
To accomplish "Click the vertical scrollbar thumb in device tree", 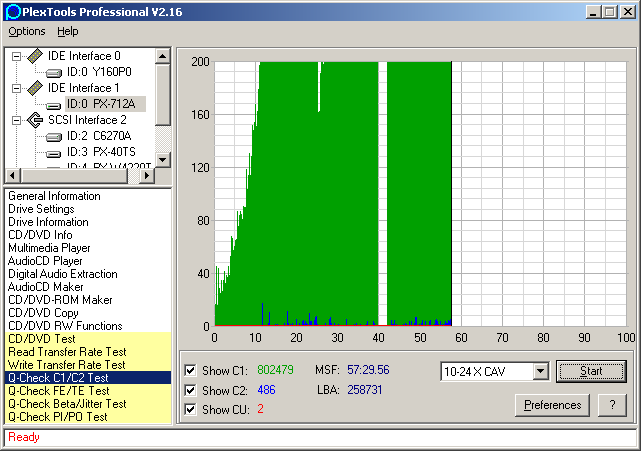I will 163,94.
